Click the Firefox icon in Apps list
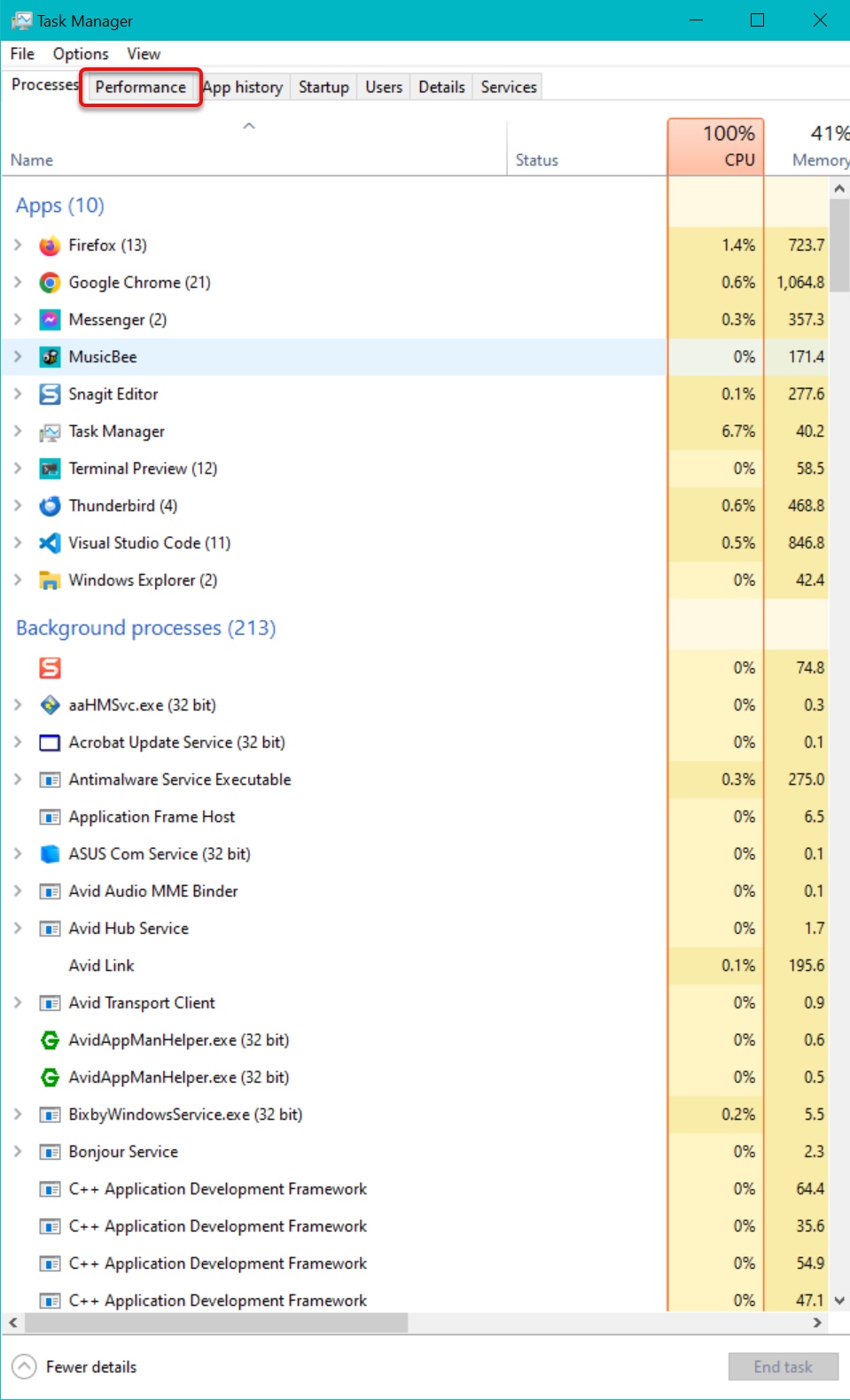850x1400 pixels. point(50,245)
